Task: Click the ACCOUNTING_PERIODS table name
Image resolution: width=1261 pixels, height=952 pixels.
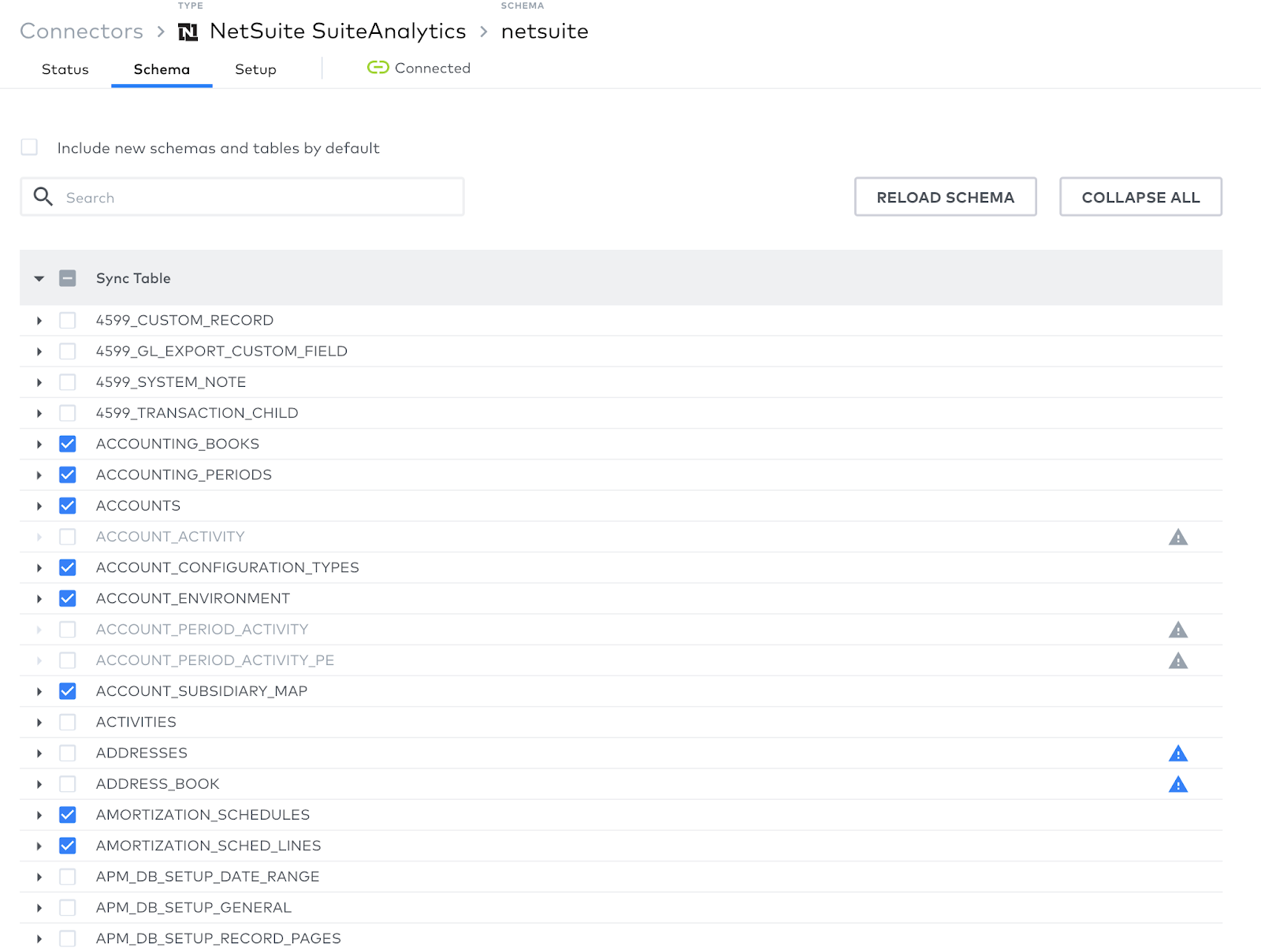Action: [x=184, y=475]
